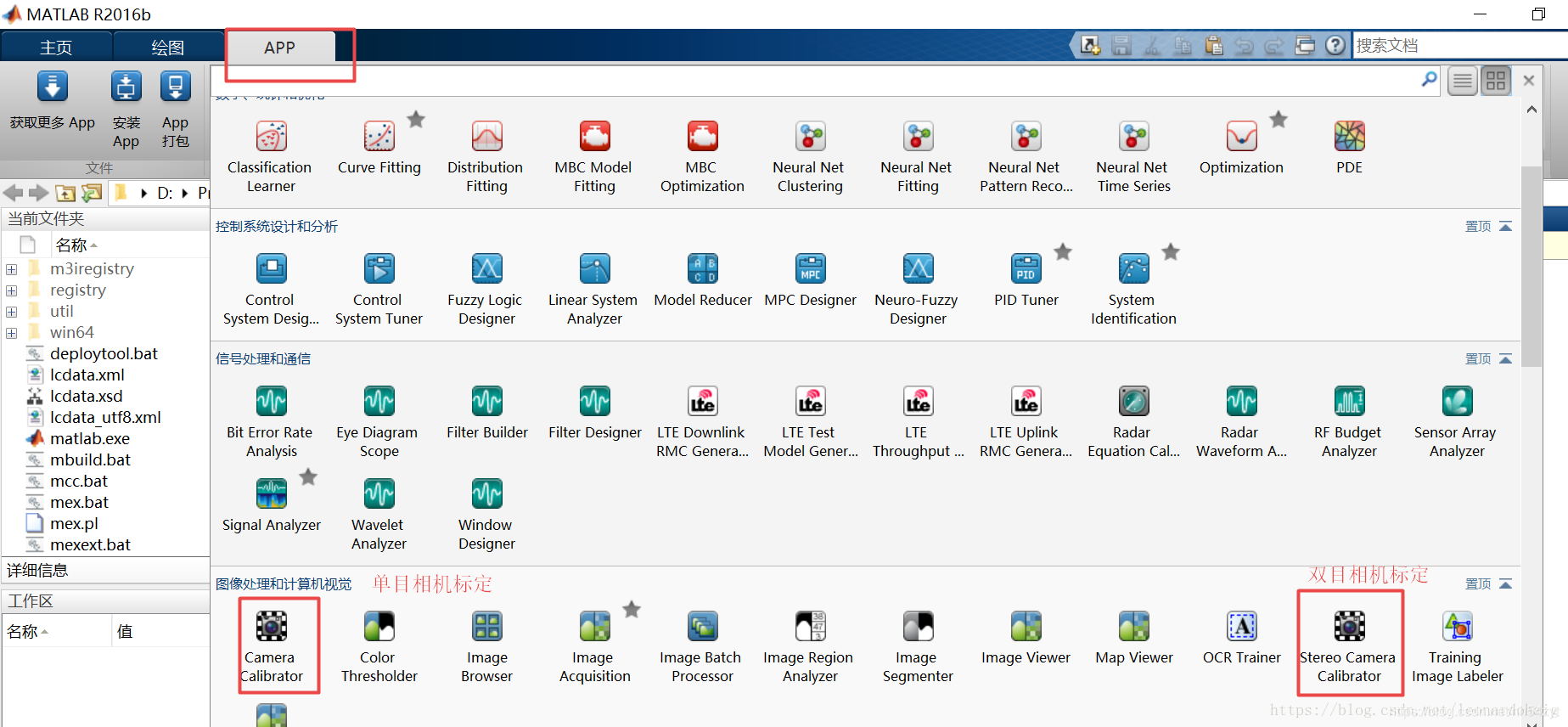
Task: Open the PDE app
Action: pos(1349,149)
